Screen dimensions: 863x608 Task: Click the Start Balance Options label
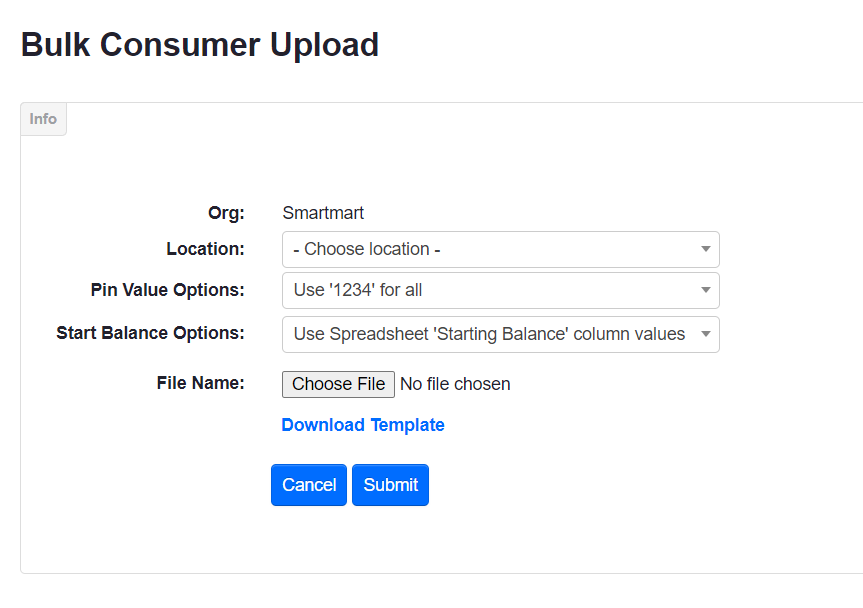pyautogui.click(x=150, y=333)
